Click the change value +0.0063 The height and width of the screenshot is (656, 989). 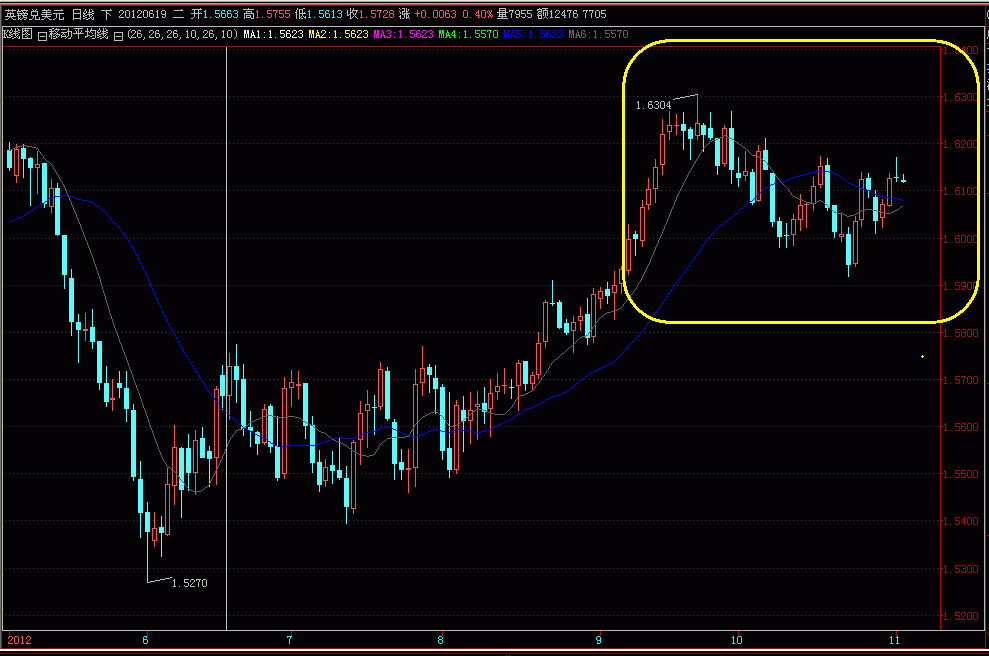pos(435,14)
